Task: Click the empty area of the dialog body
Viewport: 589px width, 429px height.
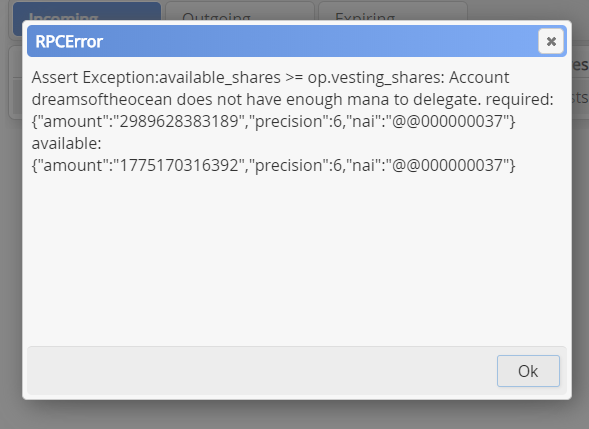Action: tap(297, 259)
